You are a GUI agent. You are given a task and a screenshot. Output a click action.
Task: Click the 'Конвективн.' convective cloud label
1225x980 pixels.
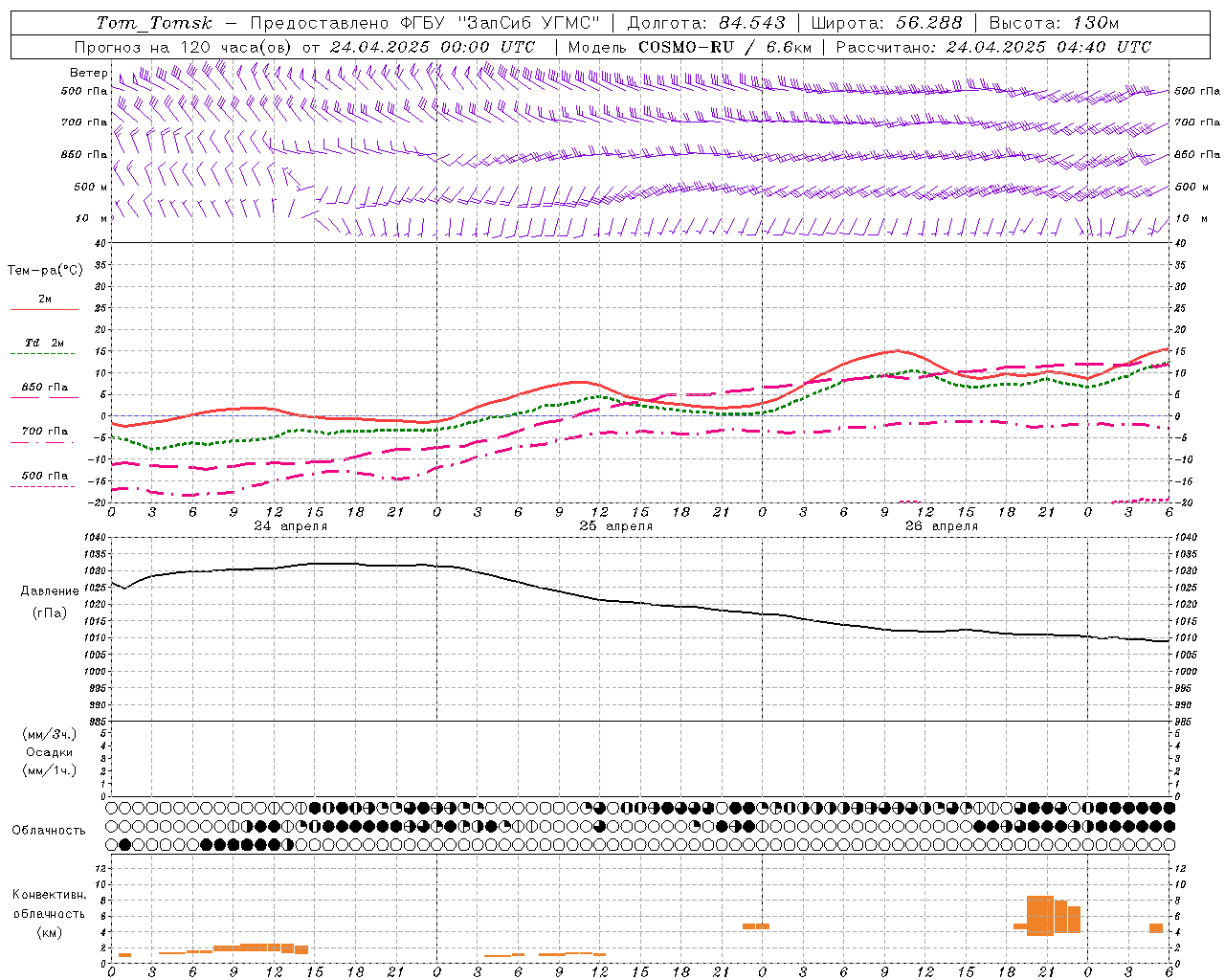[x=50, y=895]
